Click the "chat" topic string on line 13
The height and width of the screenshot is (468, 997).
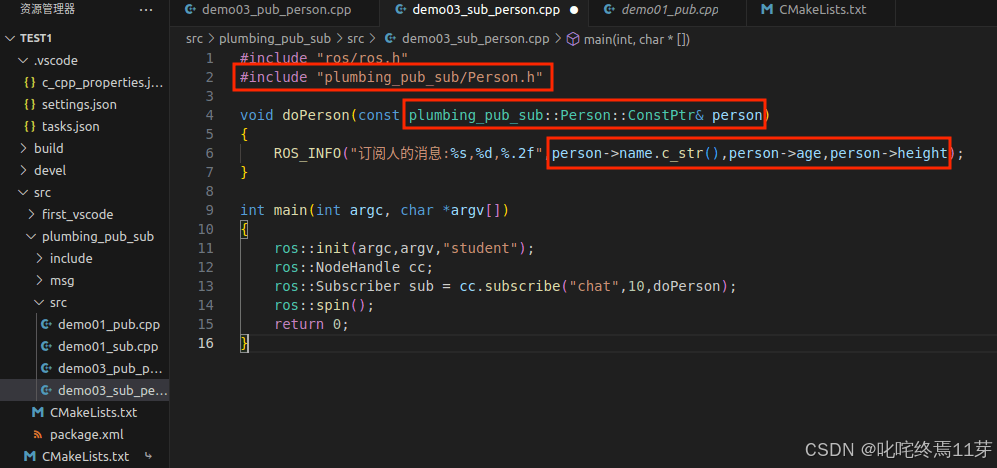pos(595,286)
